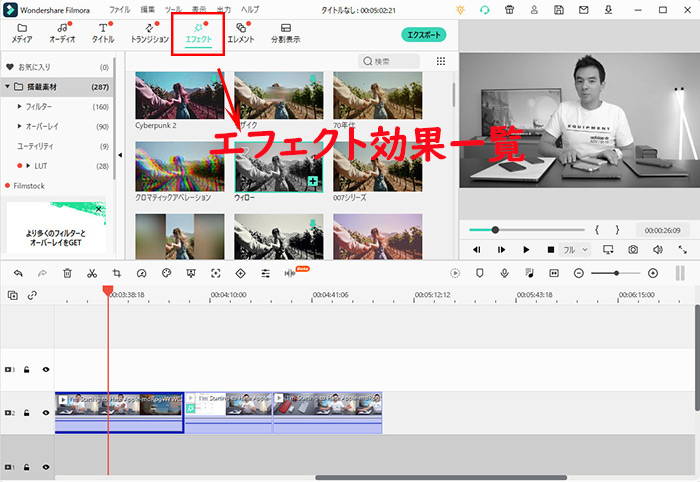Image resolution: width=700 pixels, height=482 pixels.
Task: Open the 分割表示 split screen tab
Action: click(x=286, y=33)
